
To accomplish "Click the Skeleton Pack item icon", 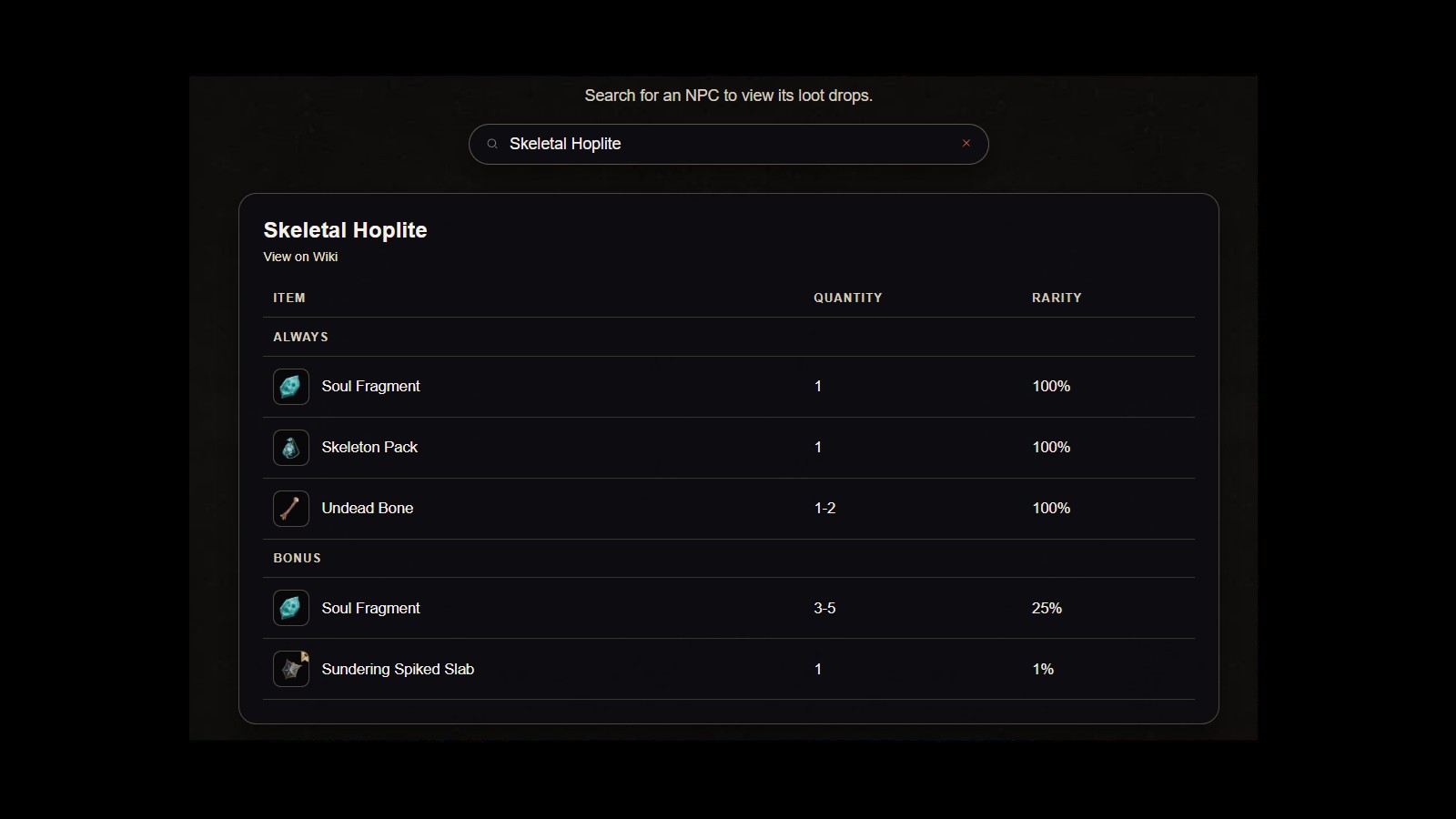I will coord(291,448).
